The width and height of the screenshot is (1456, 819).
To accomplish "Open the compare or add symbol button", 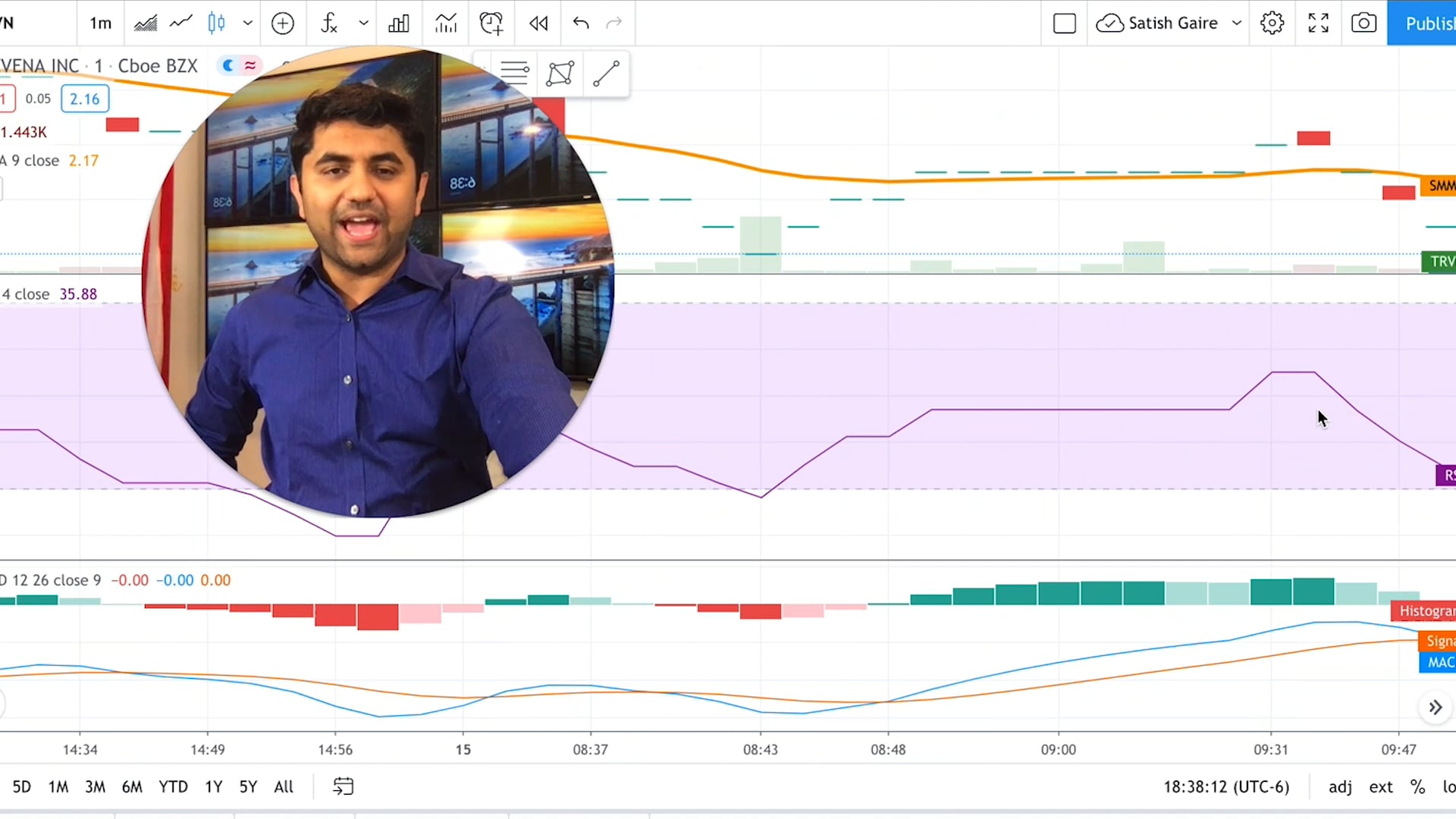I will tap(282, 24).
